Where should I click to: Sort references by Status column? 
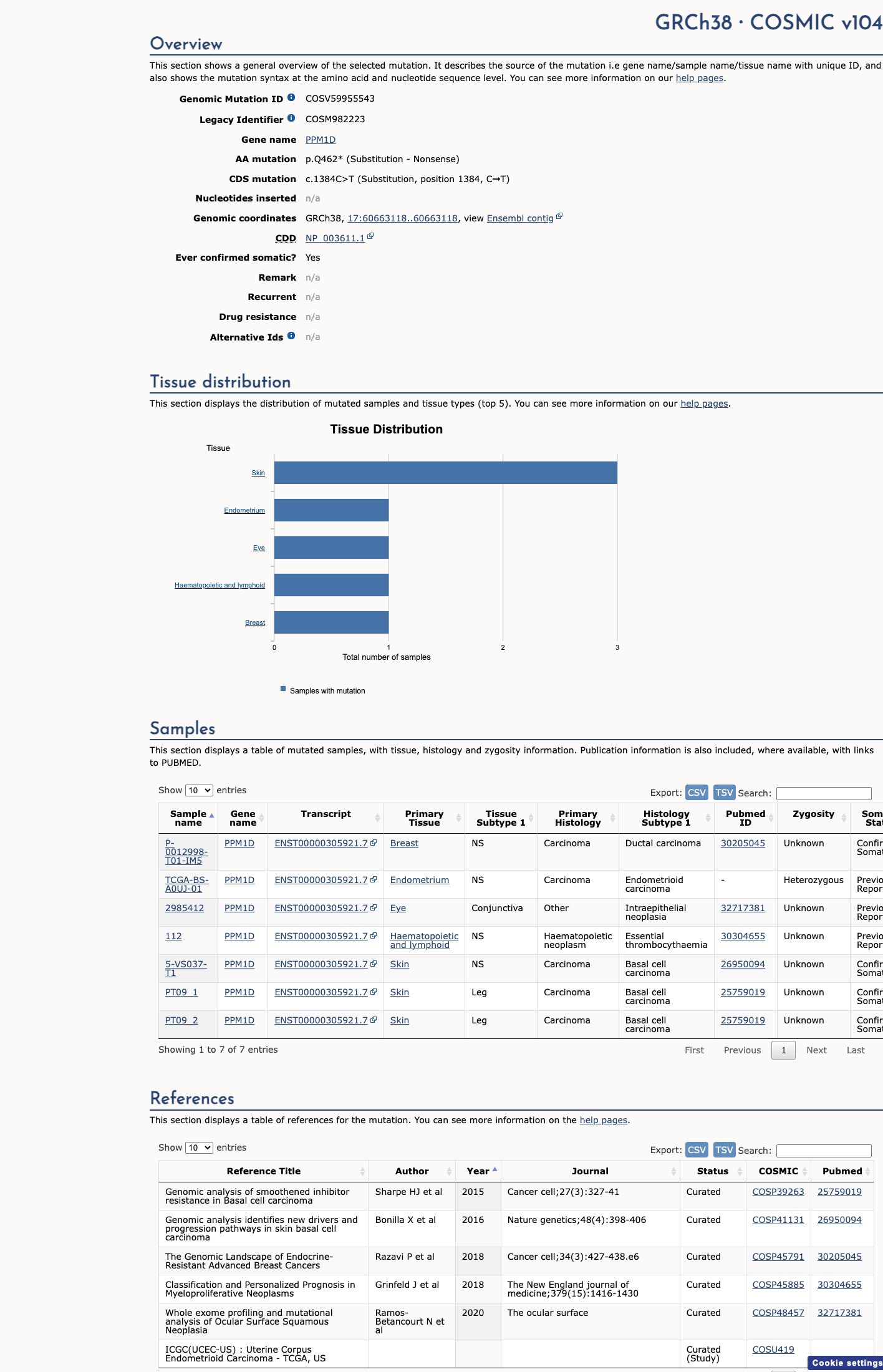(713, 1171)
